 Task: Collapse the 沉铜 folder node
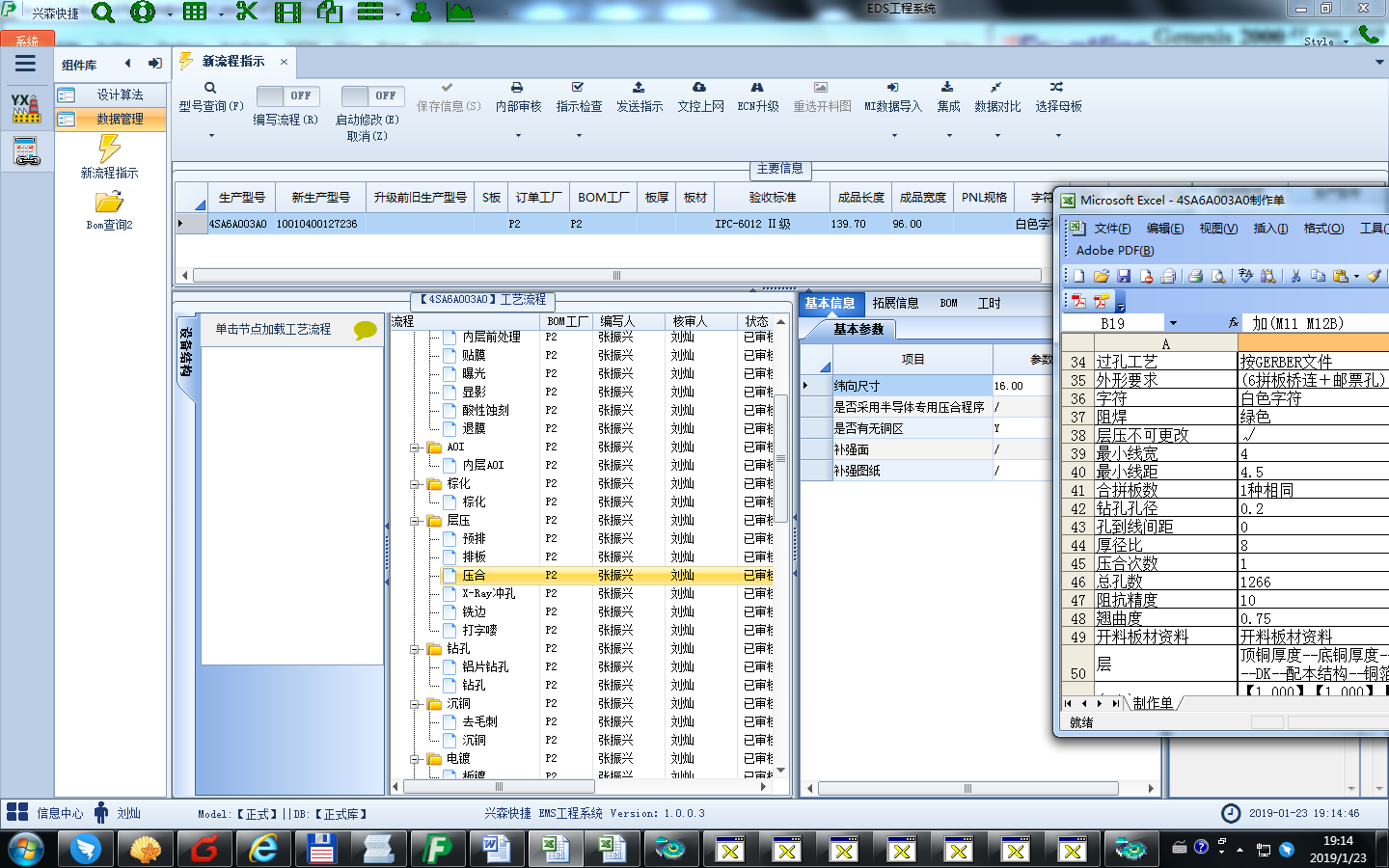click(415, 704)
